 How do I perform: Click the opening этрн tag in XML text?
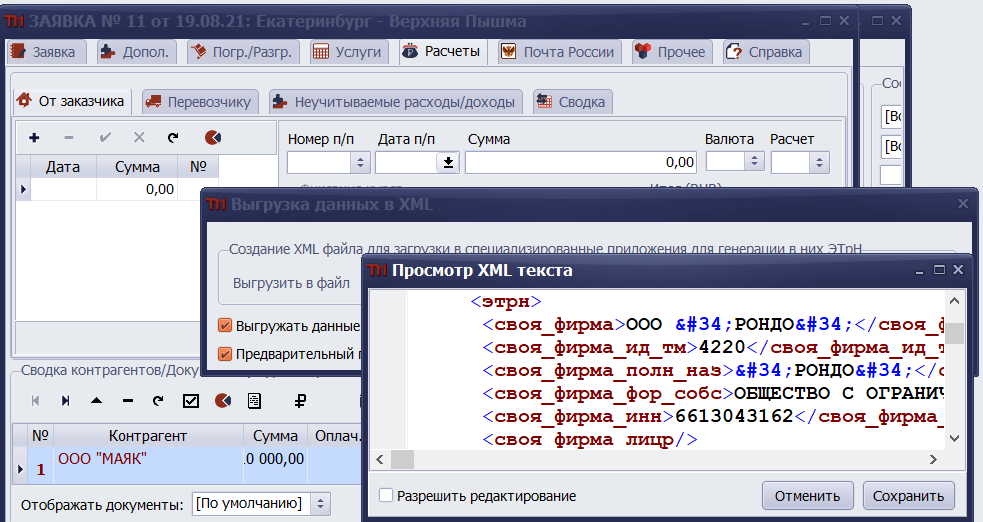tap(505, 301)
